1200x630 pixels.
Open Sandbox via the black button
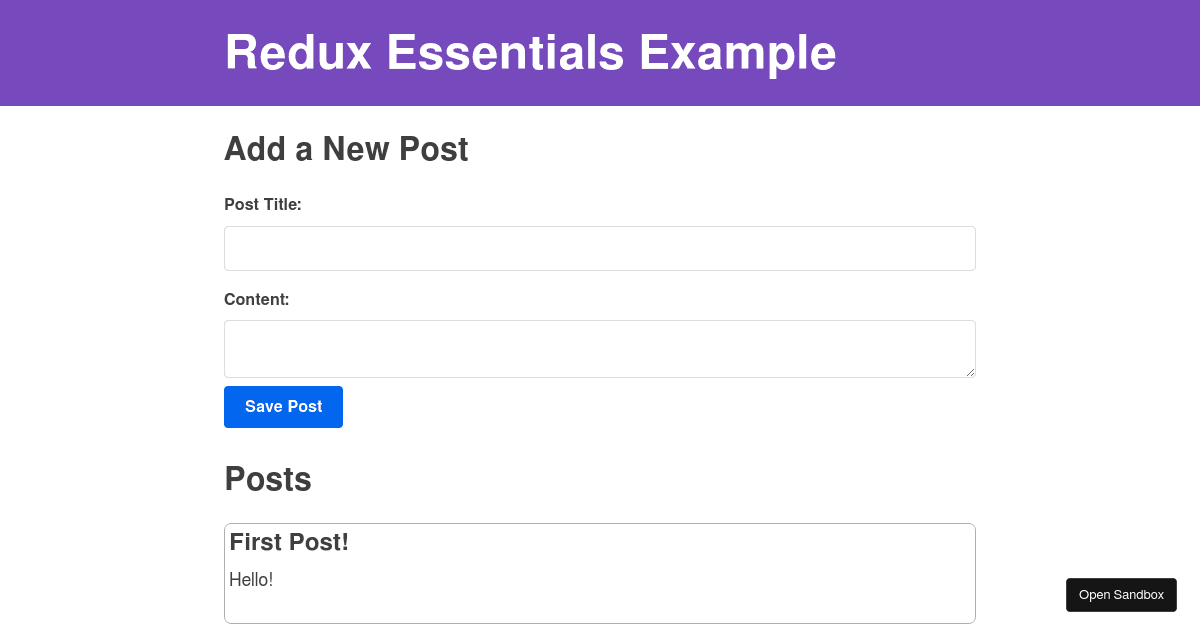(x=1121, y=595)
